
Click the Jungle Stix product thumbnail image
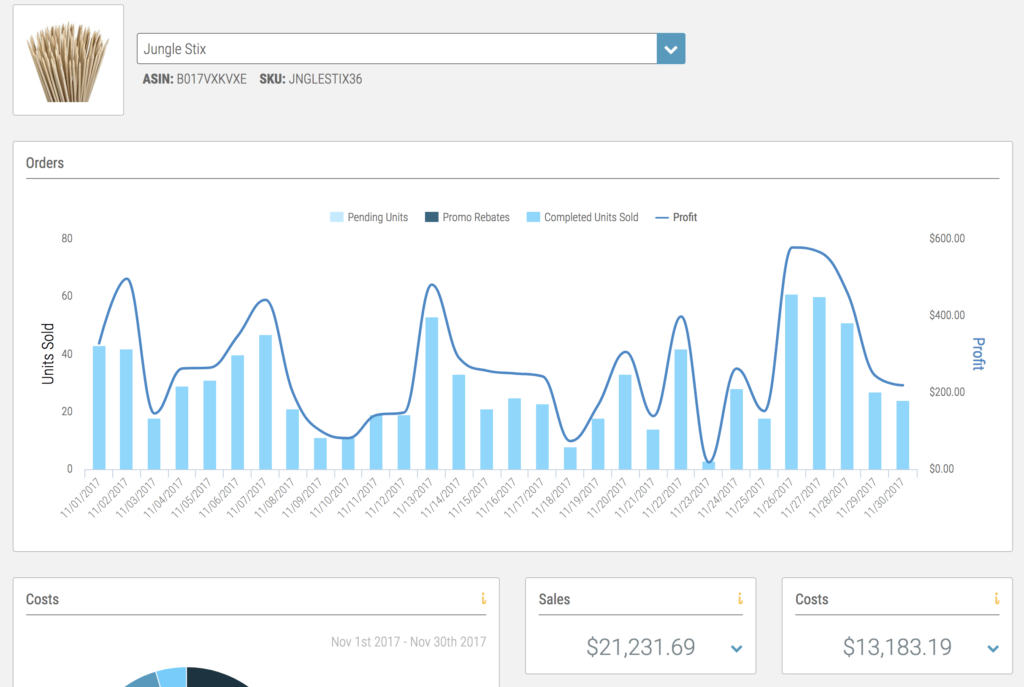[x=68, y=60]
